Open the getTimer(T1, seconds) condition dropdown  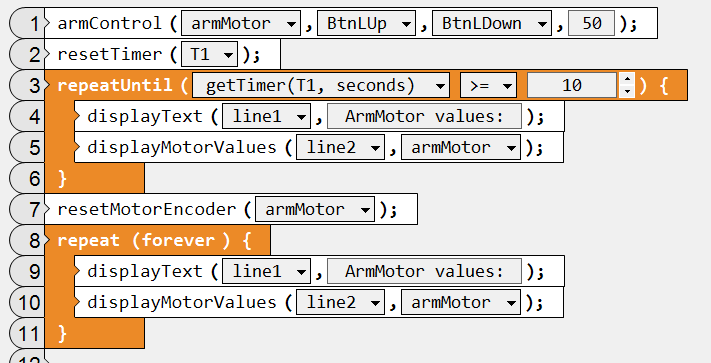pos(321,85)
